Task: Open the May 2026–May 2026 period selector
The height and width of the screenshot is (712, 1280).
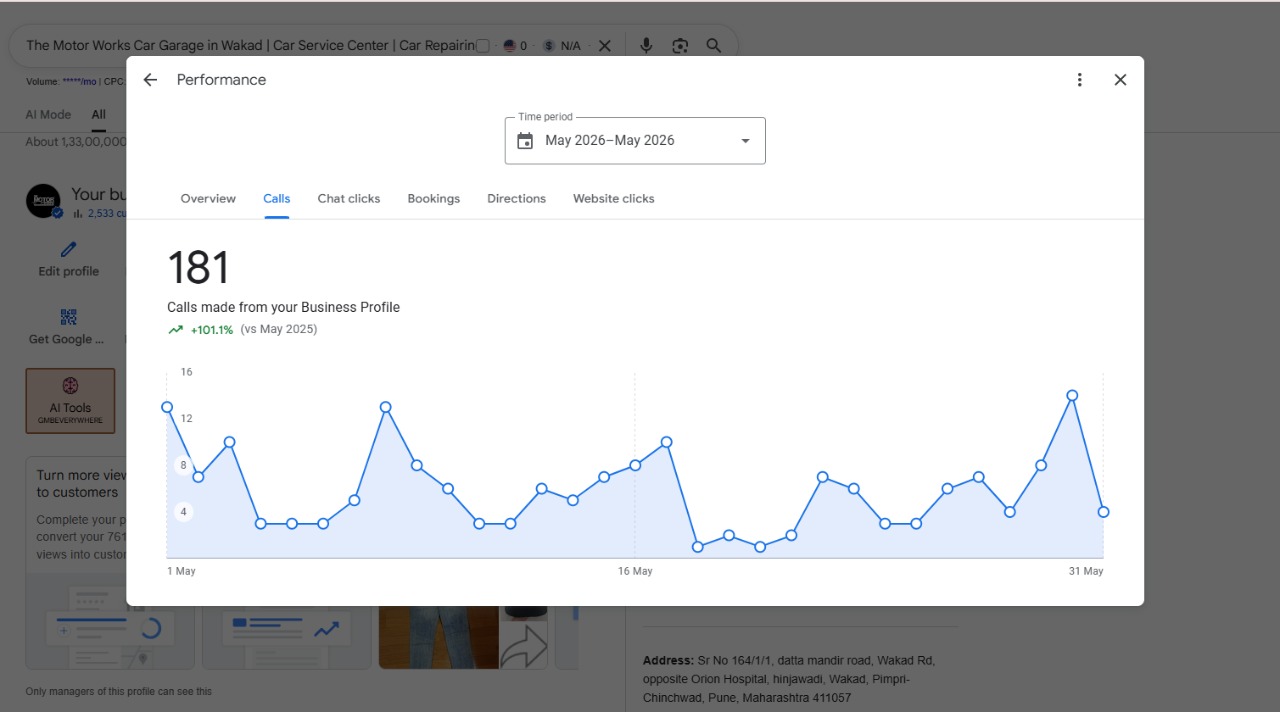Action: (x=635, y=141)
